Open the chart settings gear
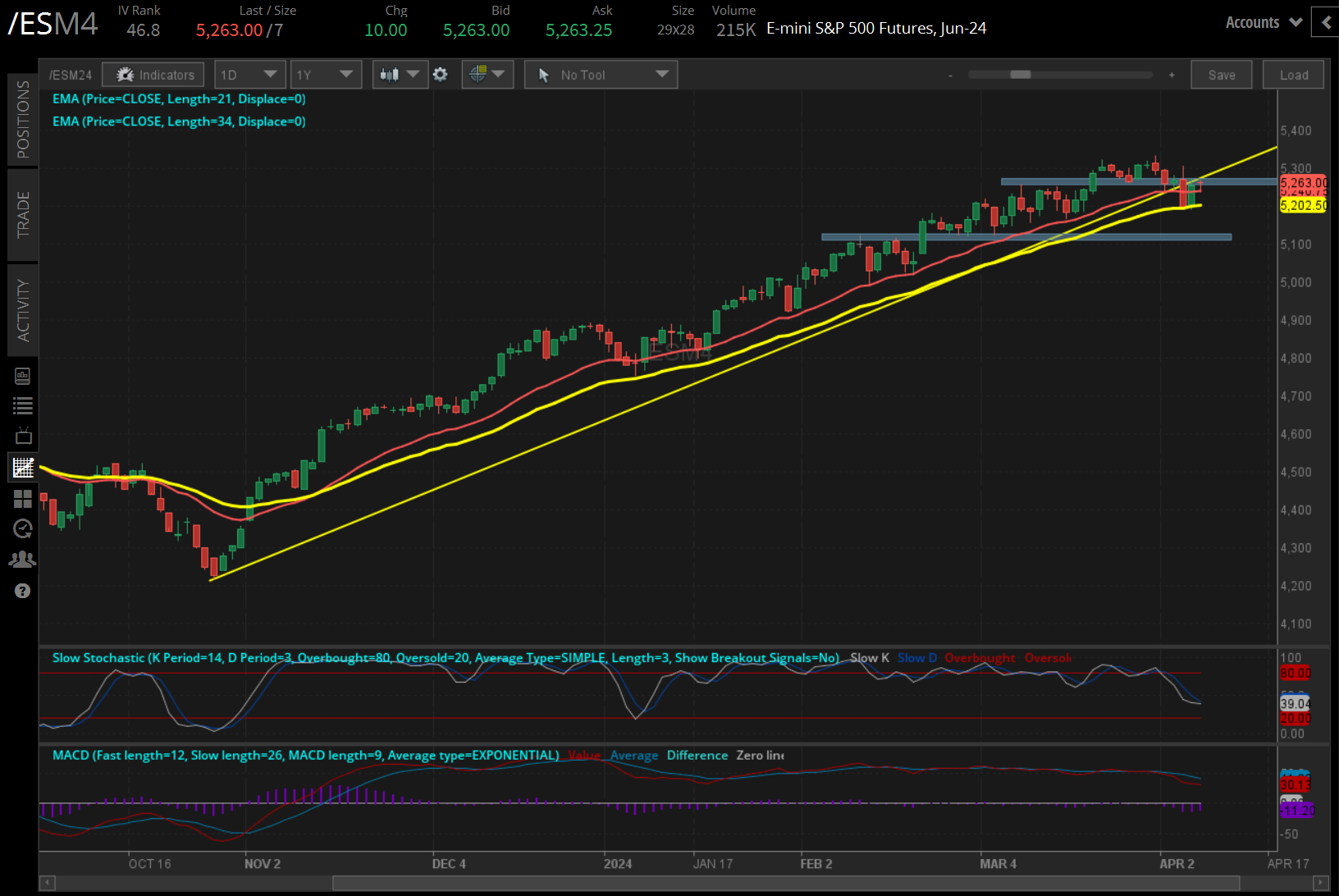 (x=441, y=75)
